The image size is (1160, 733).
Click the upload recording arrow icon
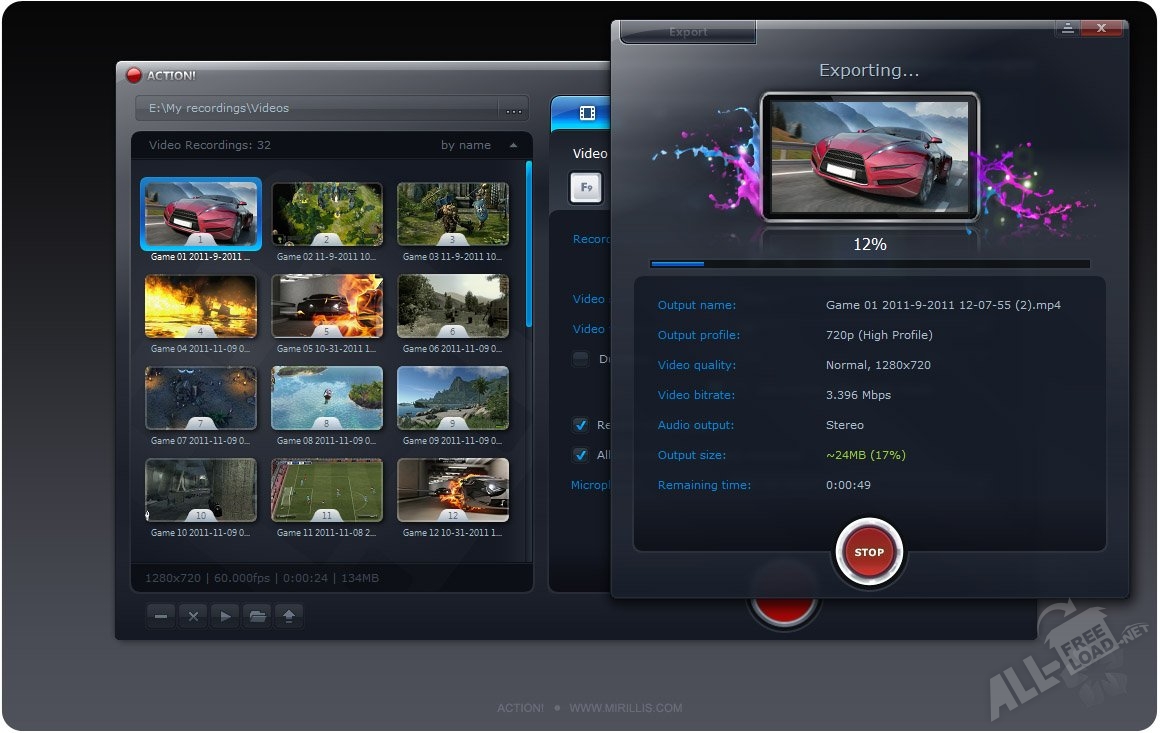point(289,617)
